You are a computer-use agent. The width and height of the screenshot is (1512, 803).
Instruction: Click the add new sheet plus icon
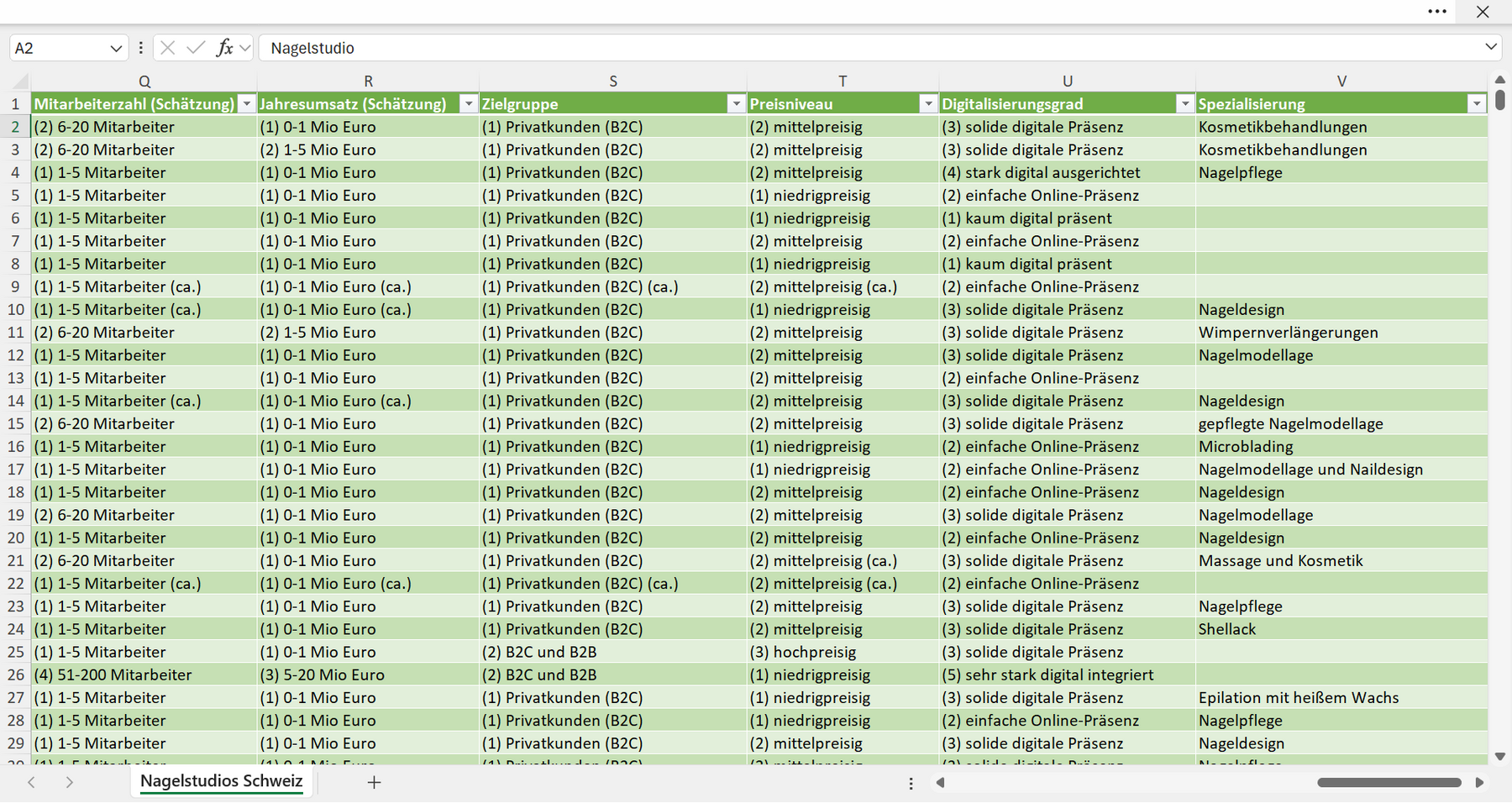(375, 782)
